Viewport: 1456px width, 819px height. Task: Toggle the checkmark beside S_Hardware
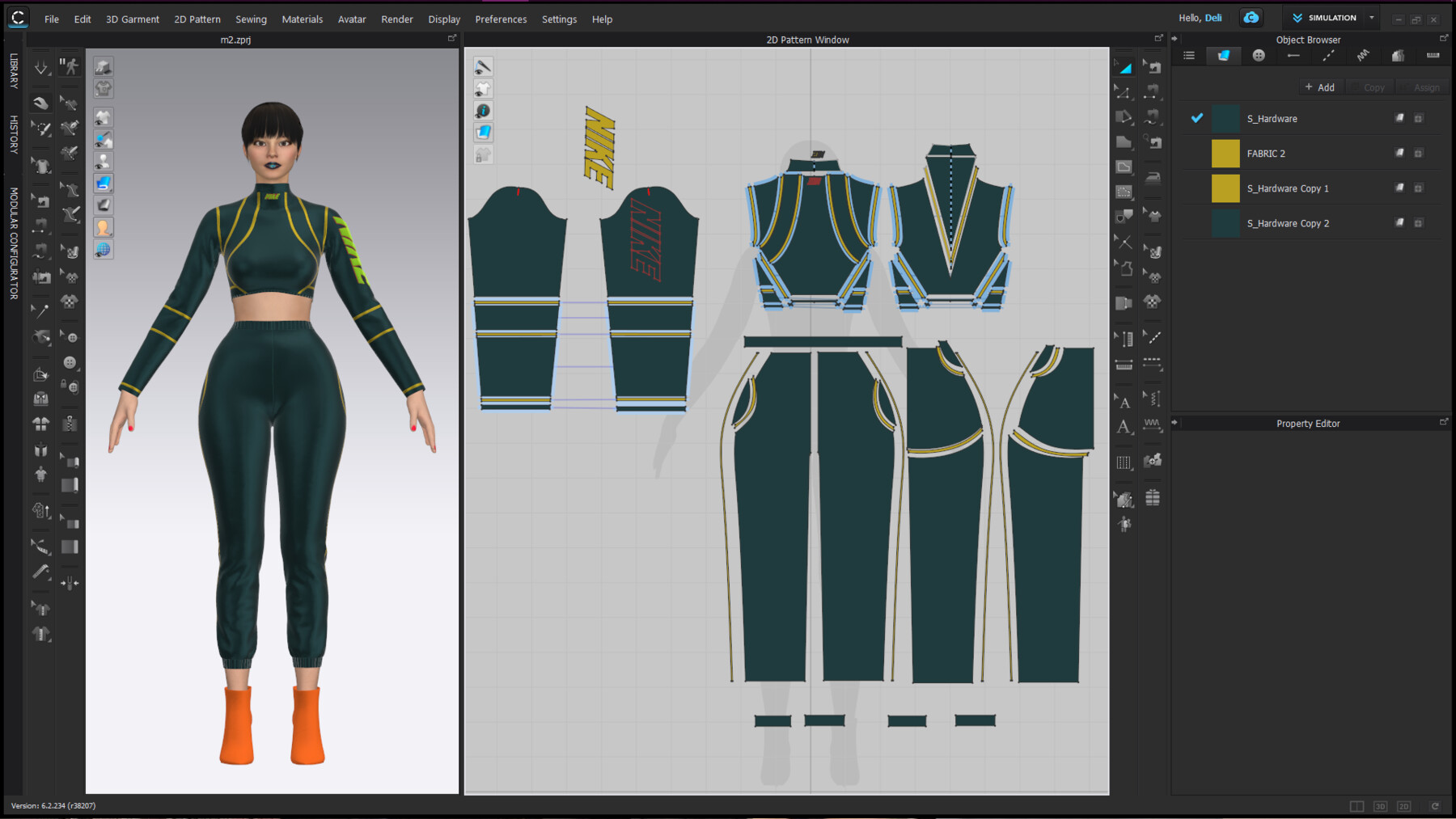pyautogui.click(x=1196, y=118)
